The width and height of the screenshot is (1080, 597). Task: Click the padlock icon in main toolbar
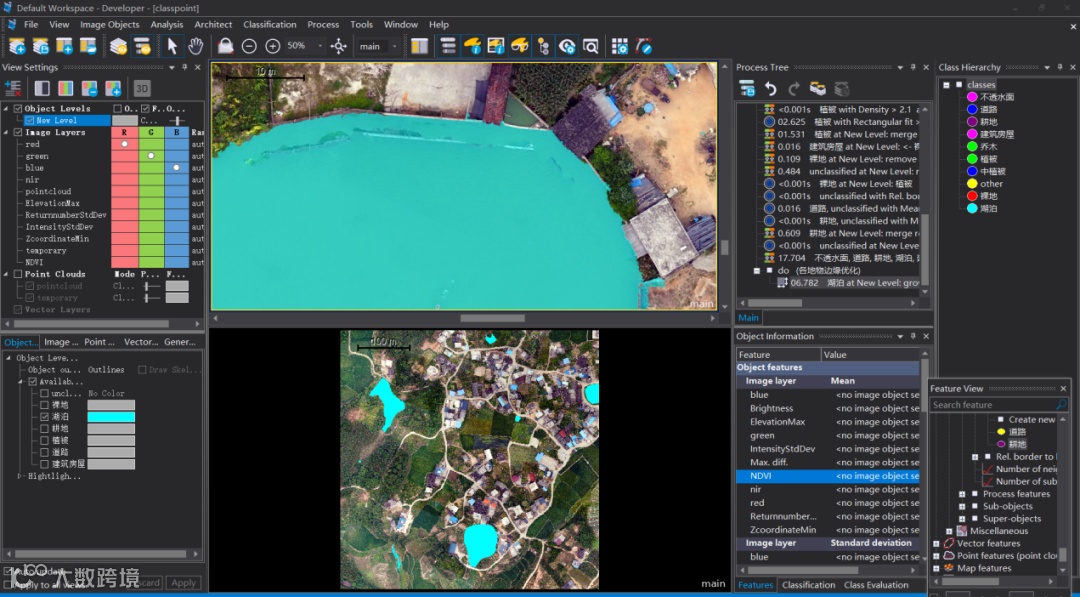point(225,46)
